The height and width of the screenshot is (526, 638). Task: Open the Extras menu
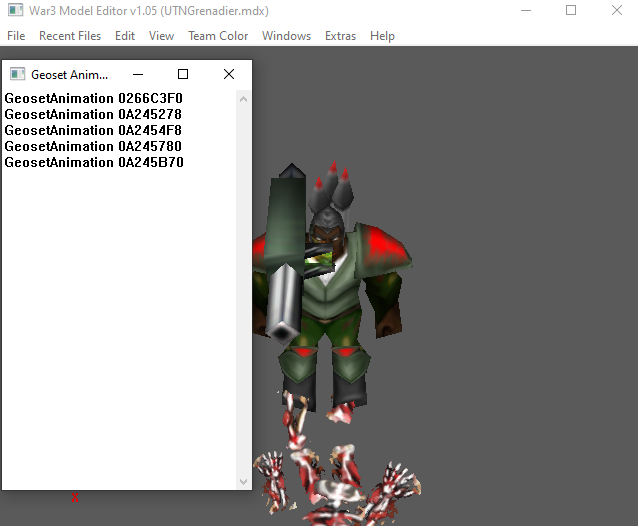click(x=341, y=36)
